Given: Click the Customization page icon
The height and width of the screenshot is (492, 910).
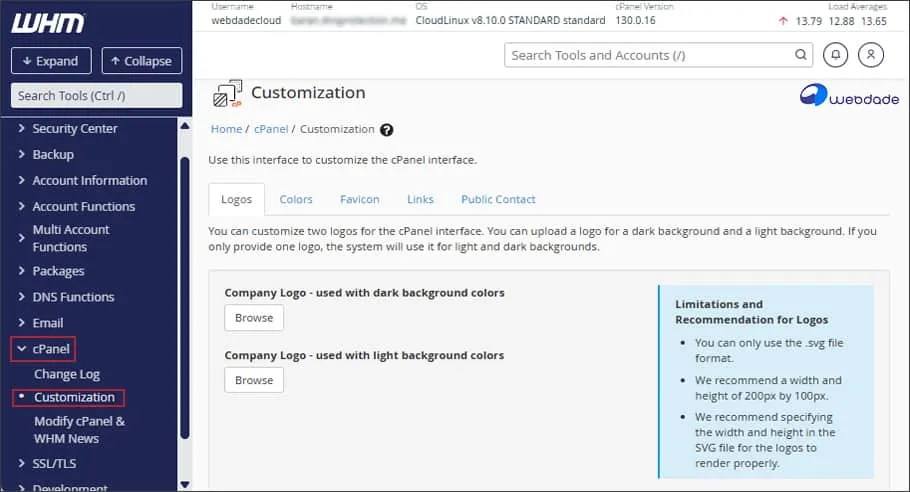Looking at the screenshot, I should point(227,93).
